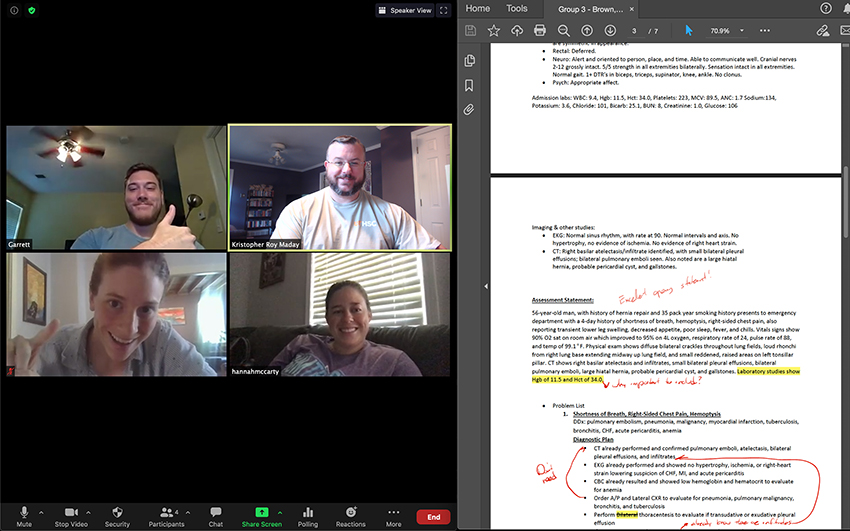
Task: Open attachments paperclip panel
Action: pyautogui.click(x=469, y=110)
